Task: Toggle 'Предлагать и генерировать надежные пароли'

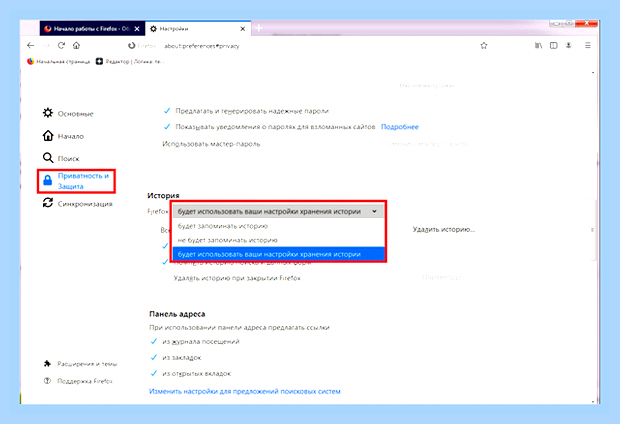Action: pyautogui.click(x=167, y=111)
